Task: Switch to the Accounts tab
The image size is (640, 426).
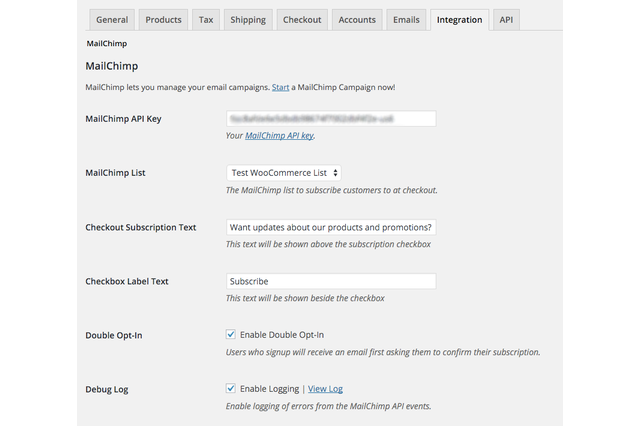Action: pos(357,20)
